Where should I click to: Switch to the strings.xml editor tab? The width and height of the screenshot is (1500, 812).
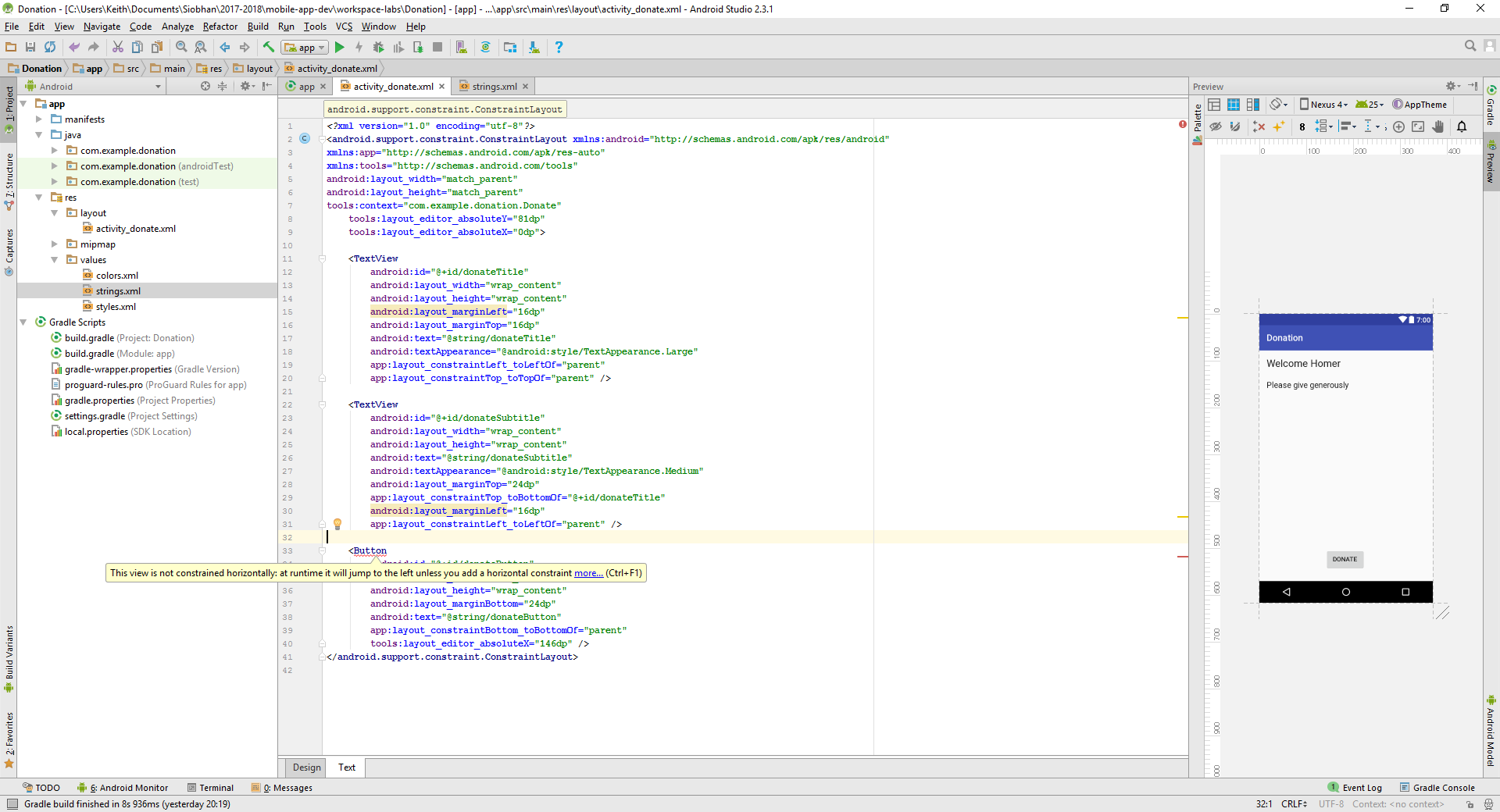click(494, 87)
